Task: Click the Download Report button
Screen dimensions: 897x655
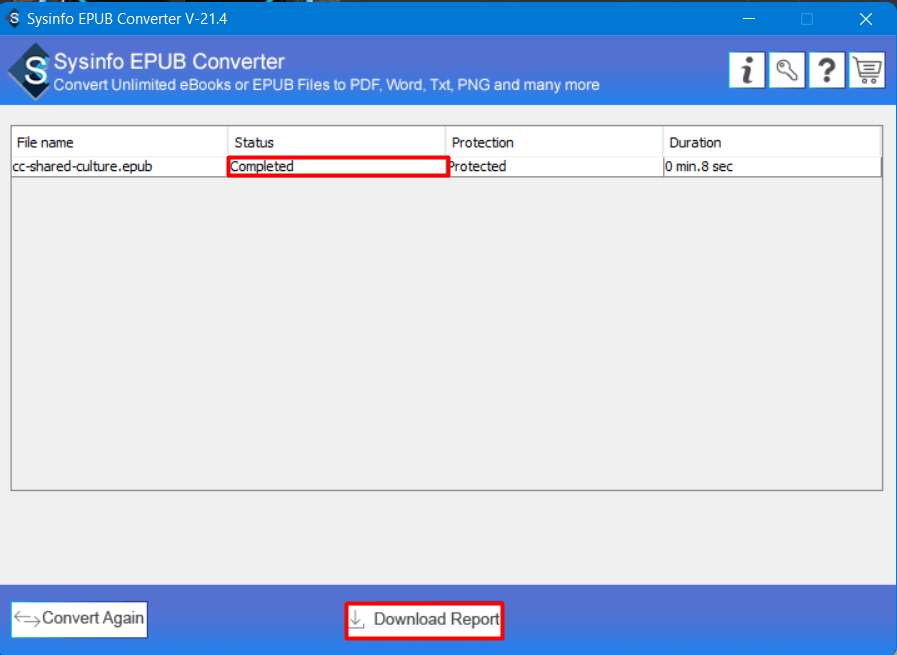Action: pos(423,620)
